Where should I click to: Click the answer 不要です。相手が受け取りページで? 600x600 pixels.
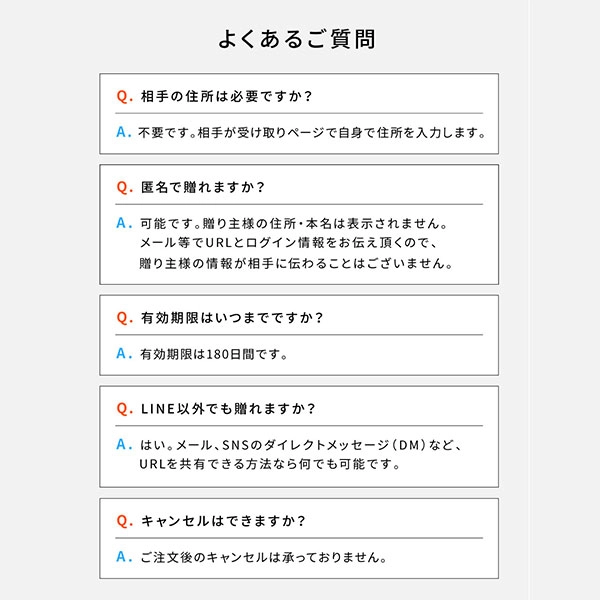coord(312,133)
